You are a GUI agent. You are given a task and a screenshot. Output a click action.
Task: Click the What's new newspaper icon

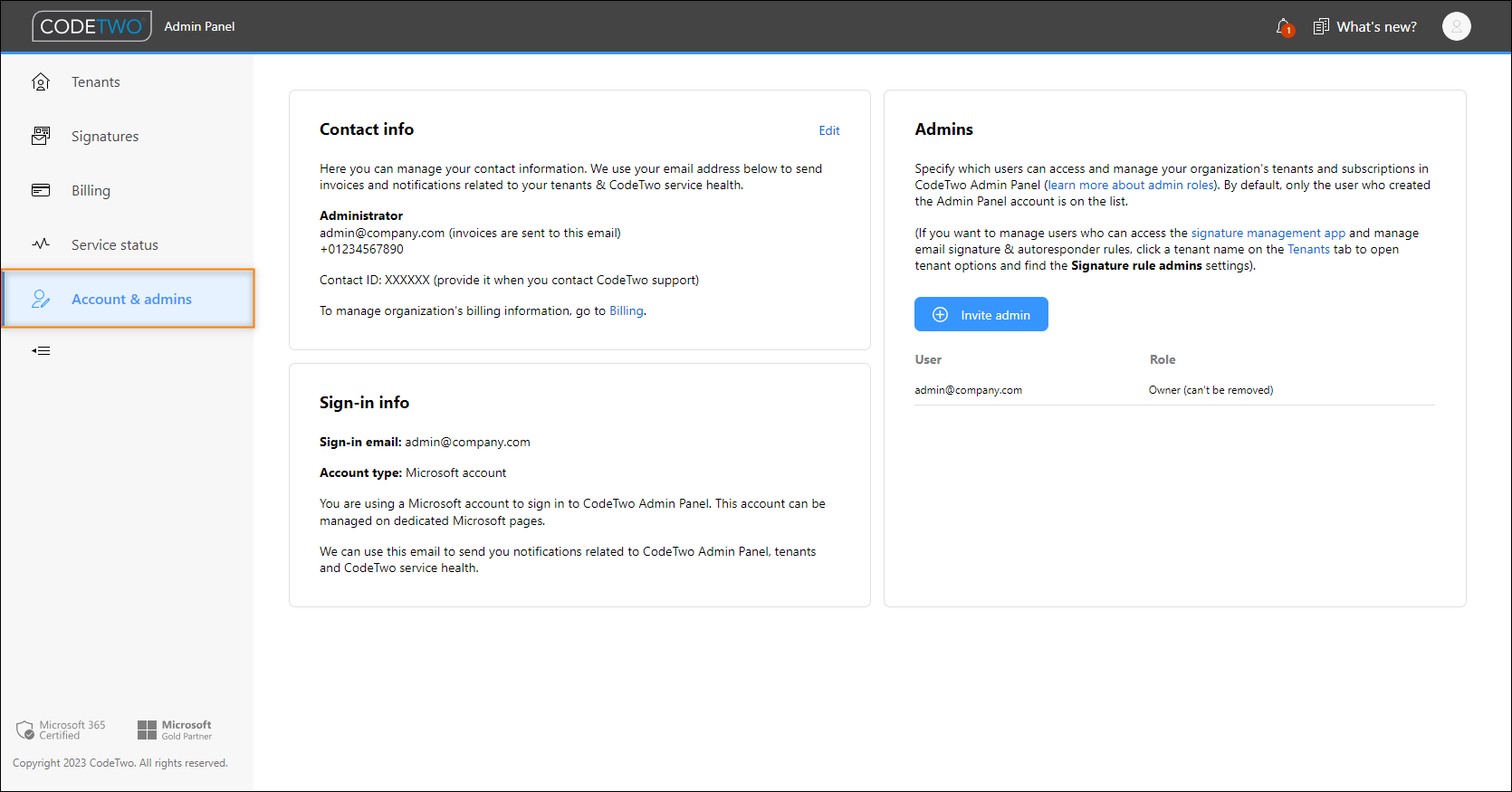click(1321, 27)
